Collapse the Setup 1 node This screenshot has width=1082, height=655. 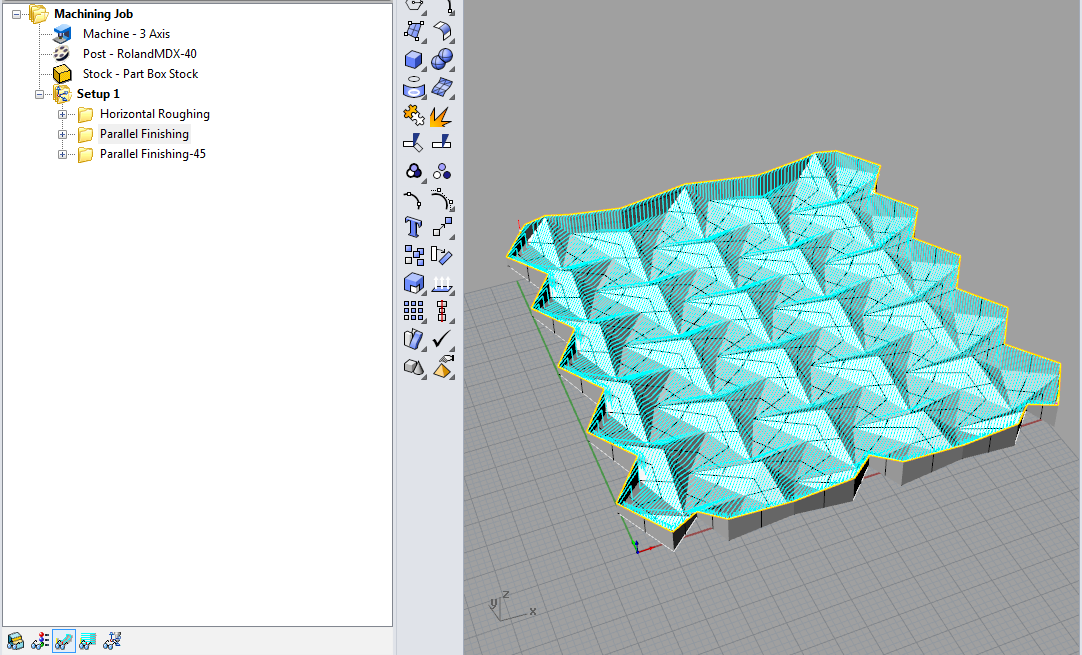[x=39, y=95]
